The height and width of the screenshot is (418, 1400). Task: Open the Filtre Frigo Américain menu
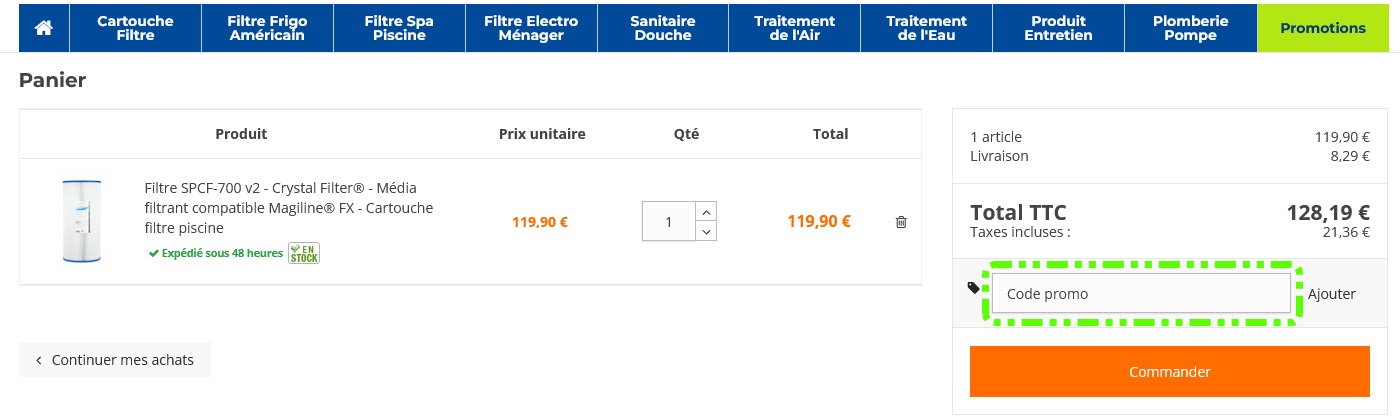(267, 28)
